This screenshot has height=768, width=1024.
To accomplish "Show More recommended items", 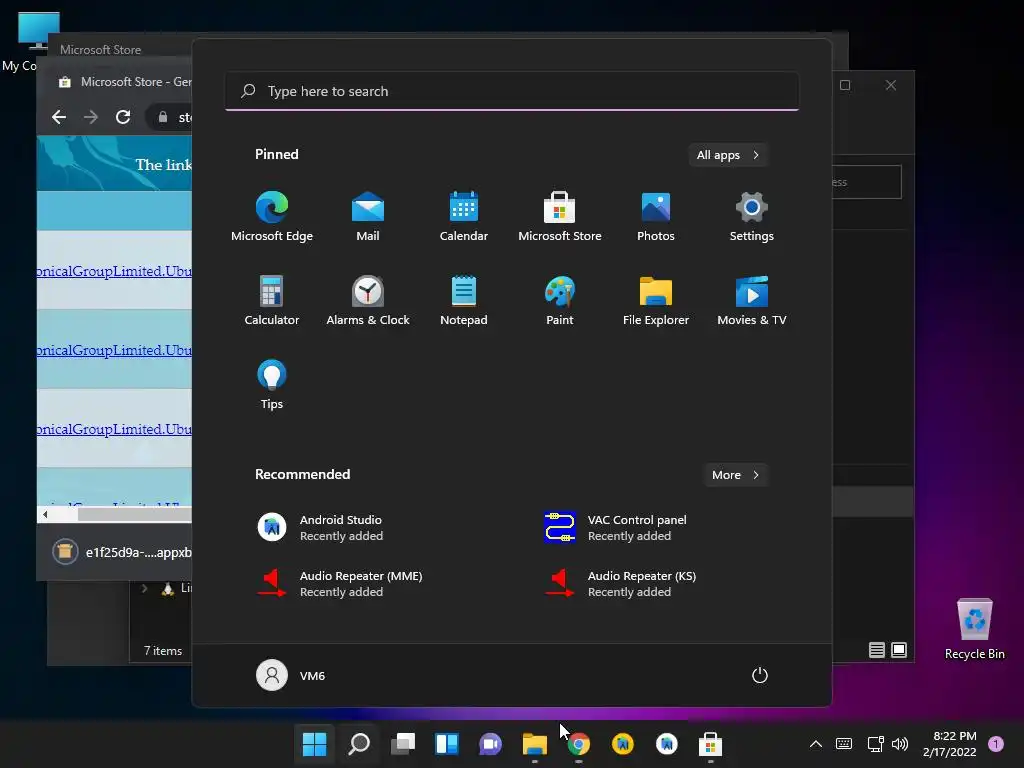I will point(736,475).
